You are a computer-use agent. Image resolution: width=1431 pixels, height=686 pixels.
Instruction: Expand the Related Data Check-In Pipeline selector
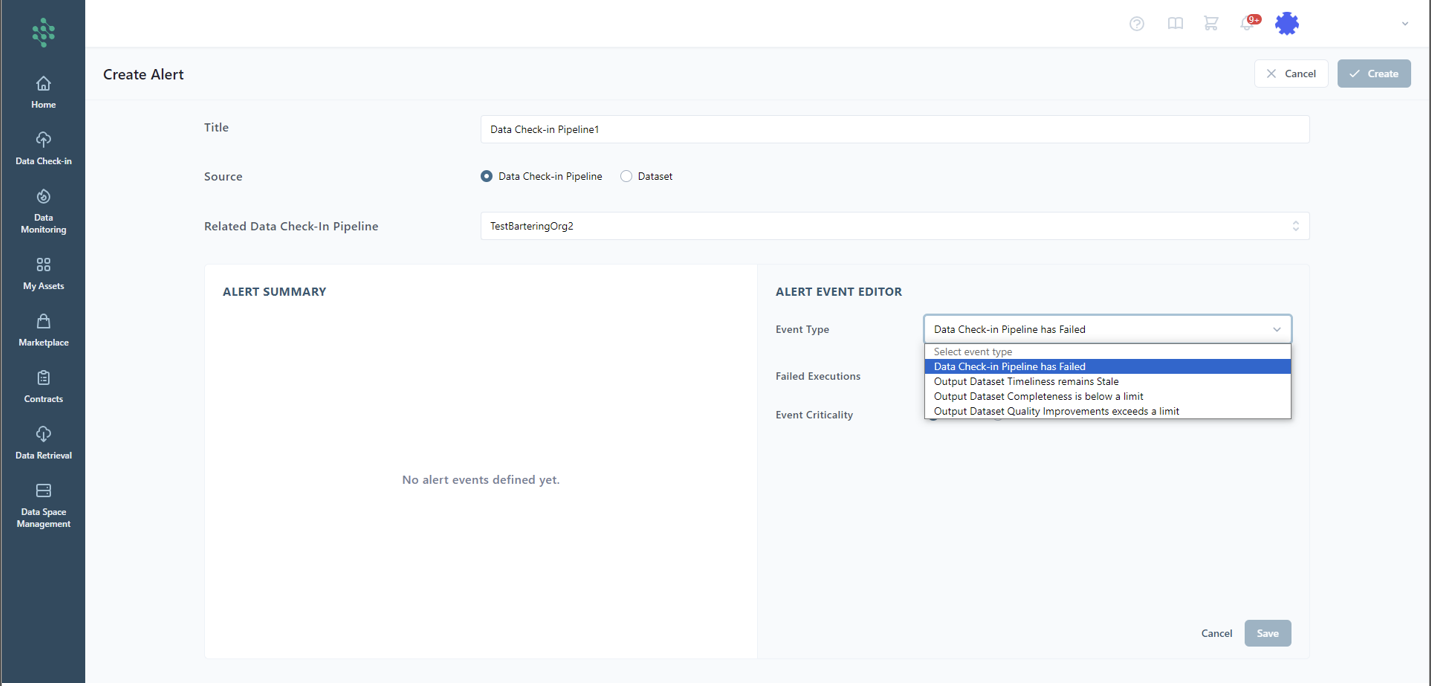[894, 226]
